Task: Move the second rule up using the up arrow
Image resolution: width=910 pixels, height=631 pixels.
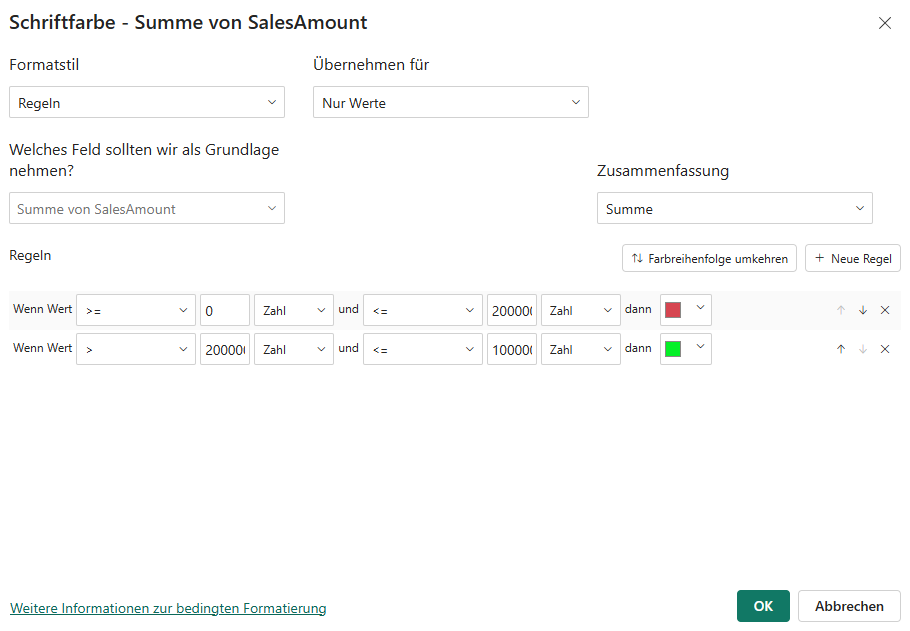Action: (841, 348)
